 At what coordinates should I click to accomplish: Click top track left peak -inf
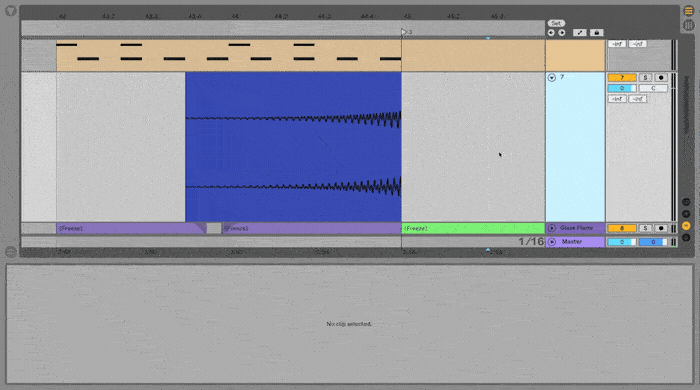[x=617, y=44]
